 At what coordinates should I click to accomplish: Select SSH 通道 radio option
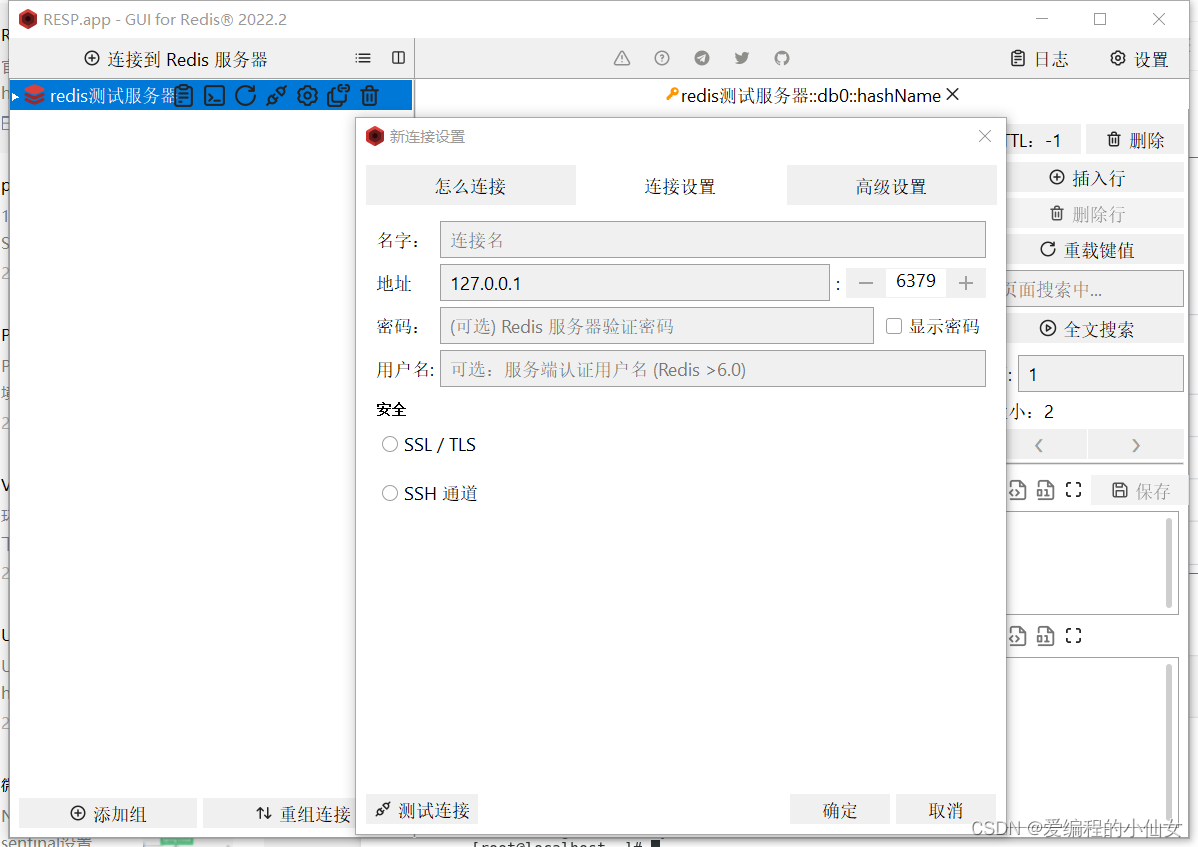tap(390, 493)
